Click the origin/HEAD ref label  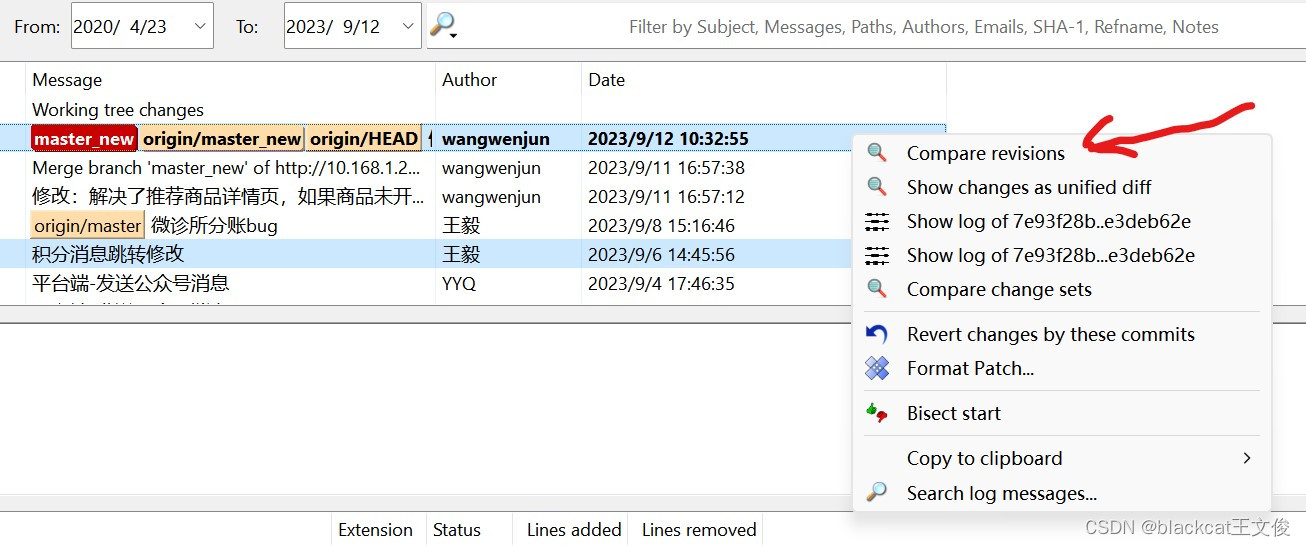tap(364, 139)
